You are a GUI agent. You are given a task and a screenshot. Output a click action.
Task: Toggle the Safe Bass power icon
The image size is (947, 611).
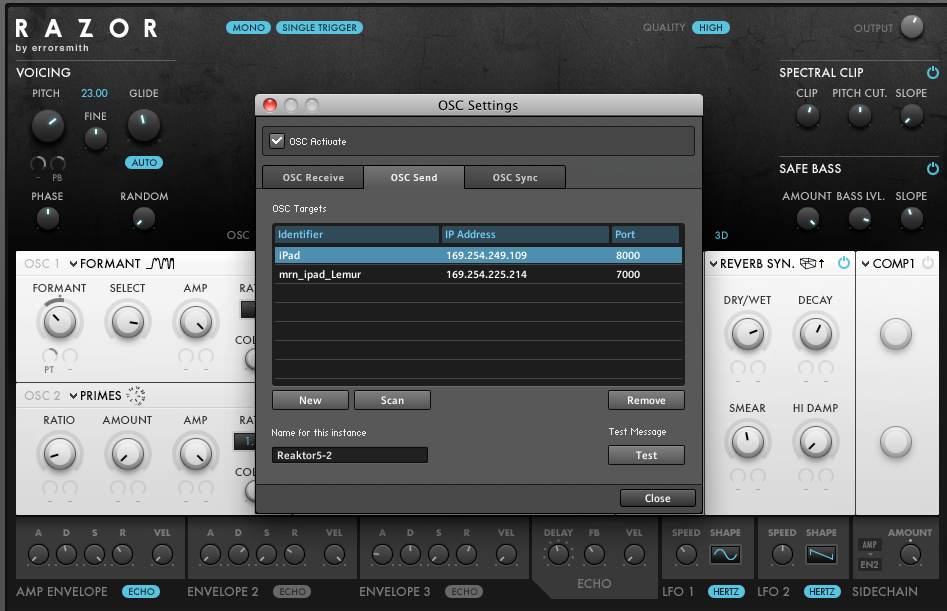(x=932, y=169)
